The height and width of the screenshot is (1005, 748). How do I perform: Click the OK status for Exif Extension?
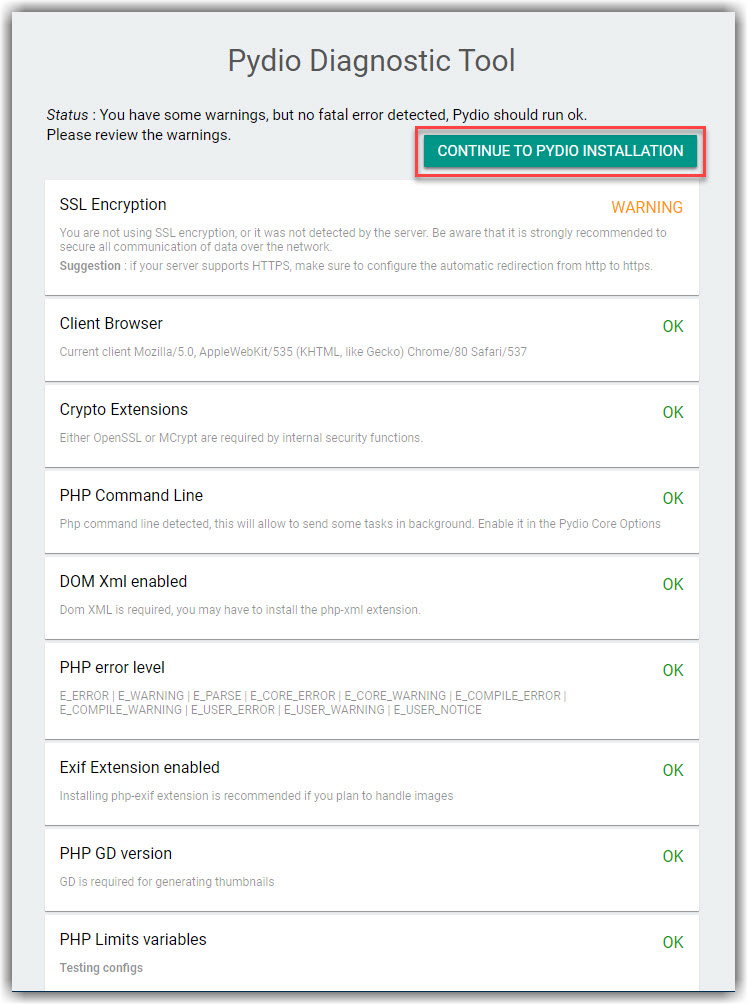673,770
